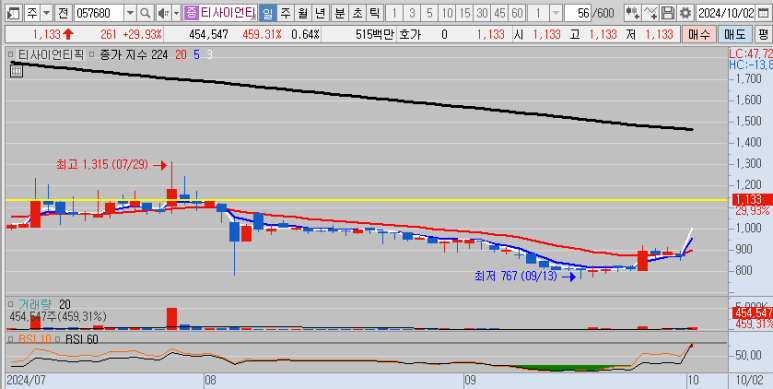Screen dimensions: 773x389
Task: Toggle the 종가 지수 moving average marker
Action: (92, 55)
